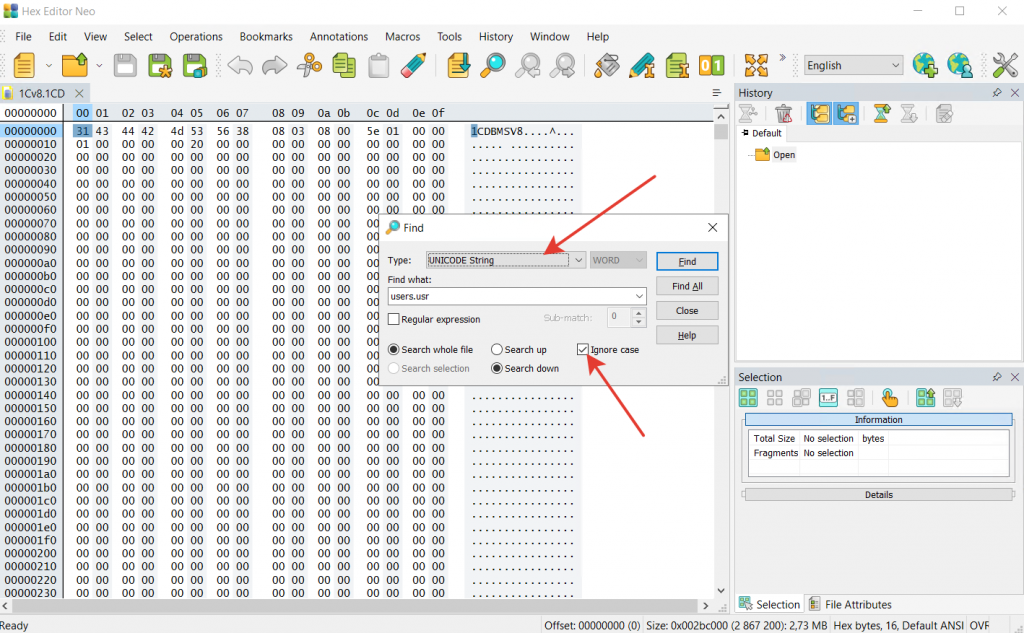Open the English language dropdown
The height and width of the screenshot is (633, 1024).
[853, 65]
